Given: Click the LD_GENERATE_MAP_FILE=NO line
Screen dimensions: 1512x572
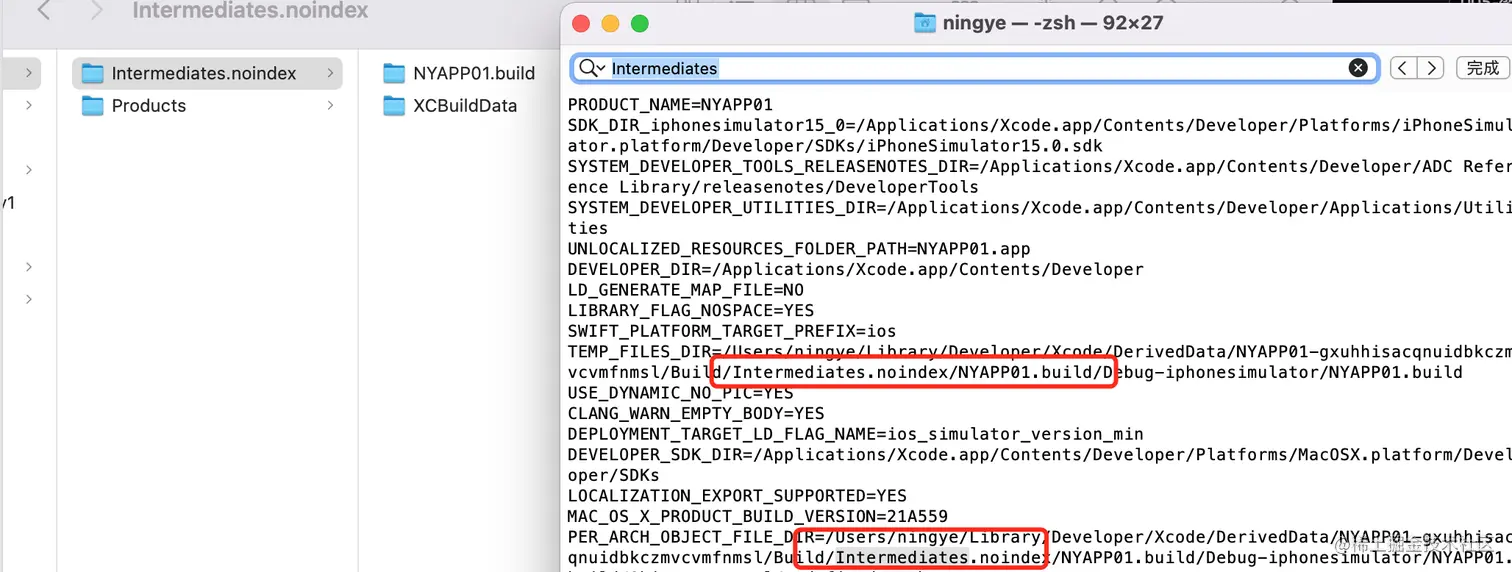Looking at the screenshot, I should (x=685, y=290).
